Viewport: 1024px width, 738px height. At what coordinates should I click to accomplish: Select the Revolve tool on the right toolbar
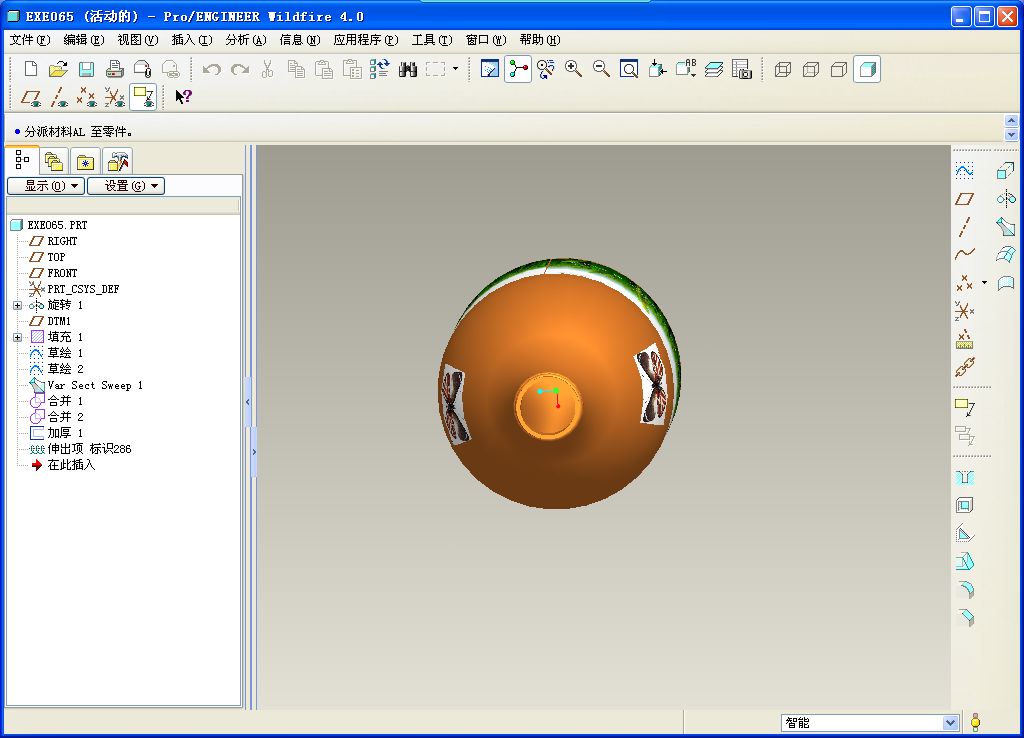point(1006,199)
